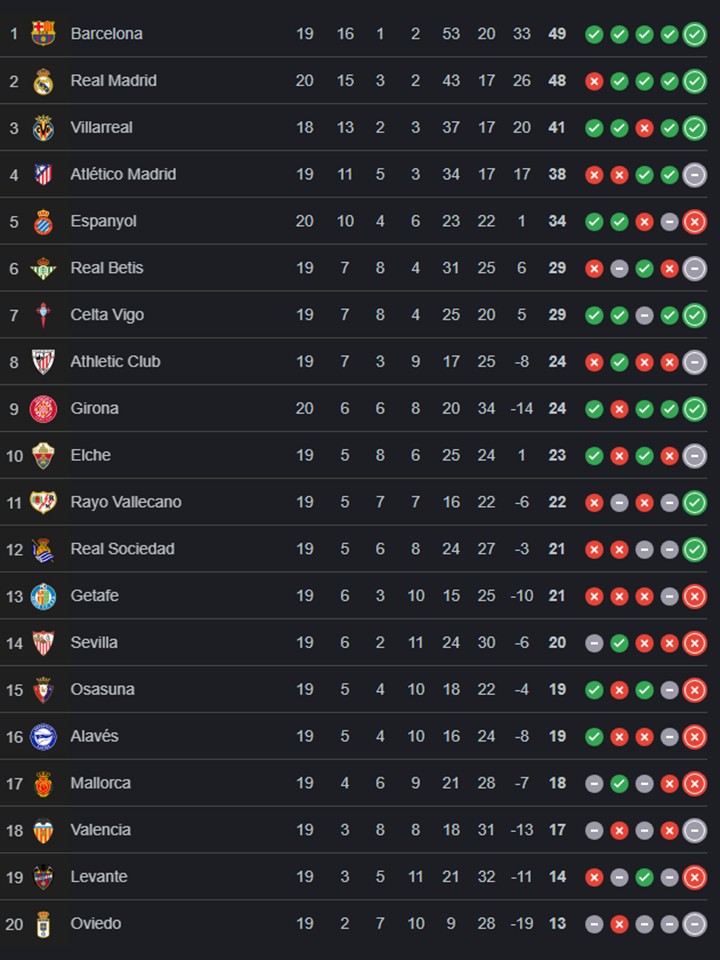Click the Levante team name

[99, 877]
